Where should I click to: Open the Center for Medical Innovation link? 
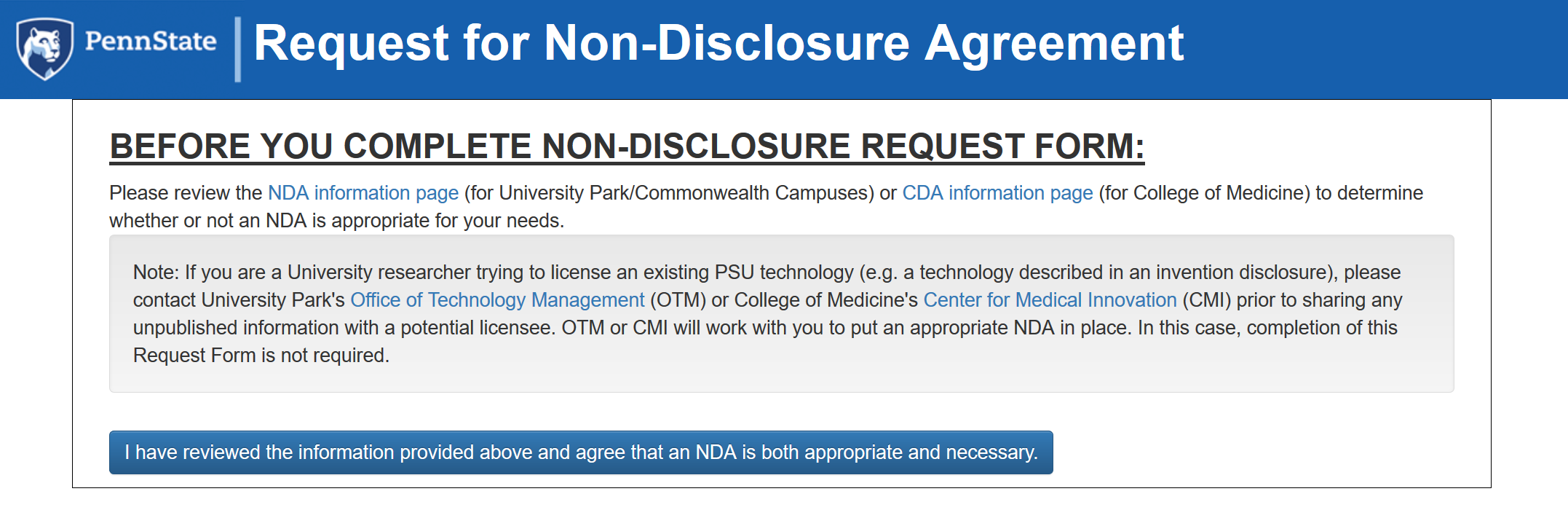coord(1050,300)
